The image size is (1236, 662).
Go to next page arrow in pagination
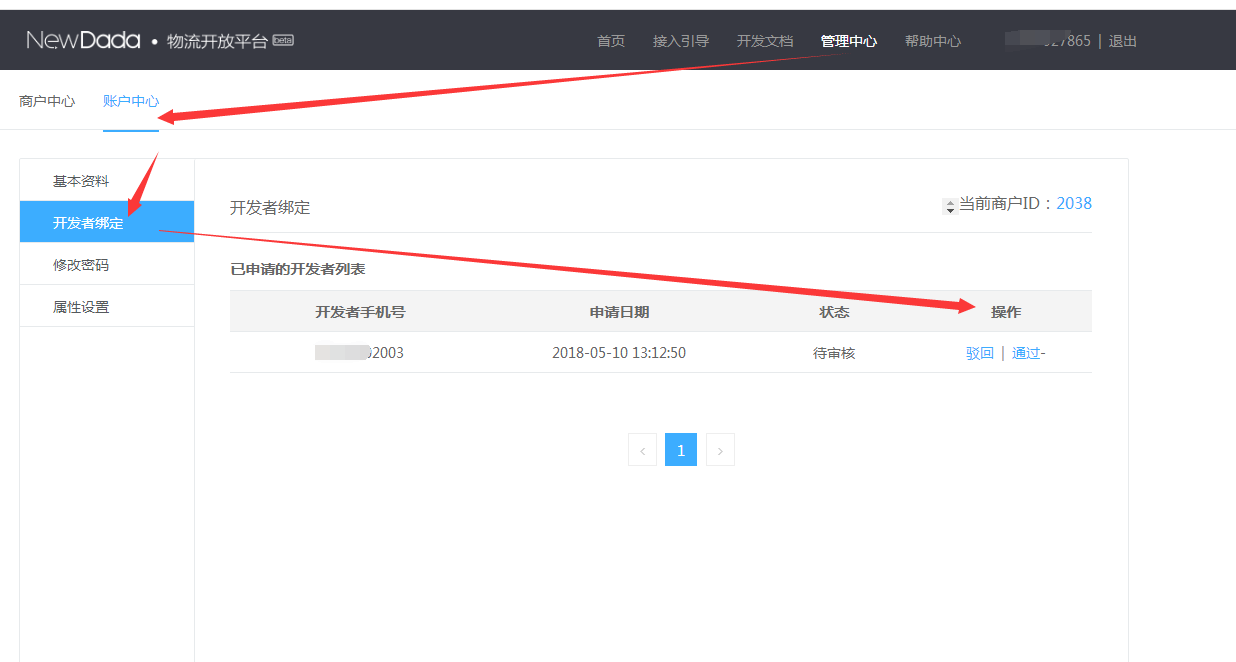point(720,450)
